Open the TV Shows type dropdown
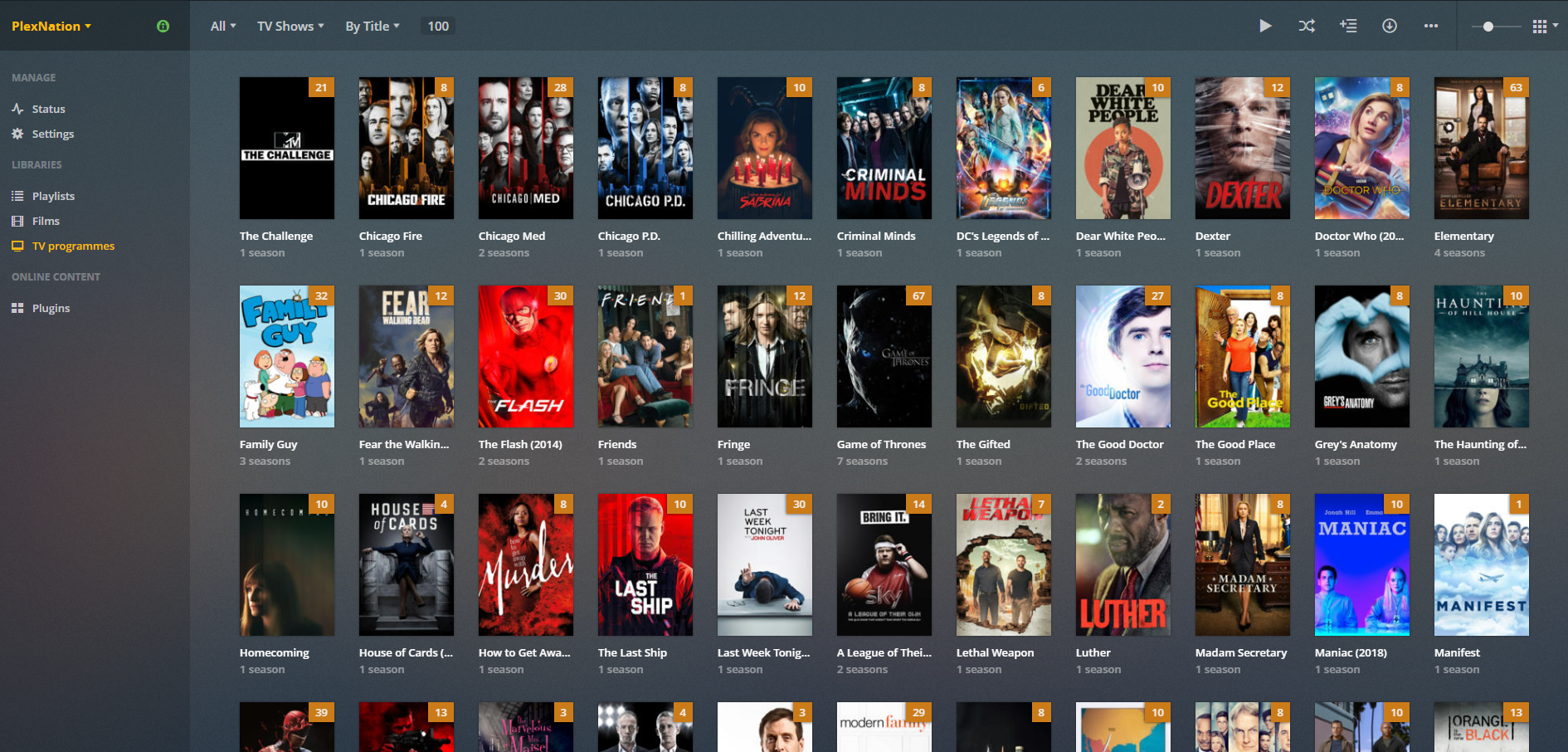The width and height of the screenshot is (1568, 752). pyautogui.click(x=290, y=26)
